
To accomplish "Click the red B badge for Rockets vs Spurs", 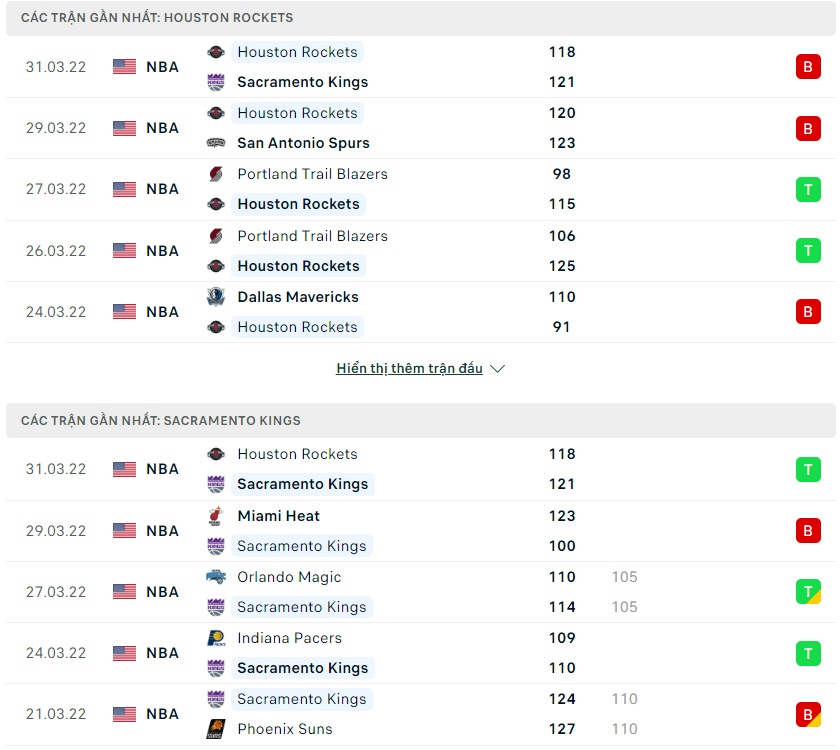I will pyautogui.click(x=808, y=128).
